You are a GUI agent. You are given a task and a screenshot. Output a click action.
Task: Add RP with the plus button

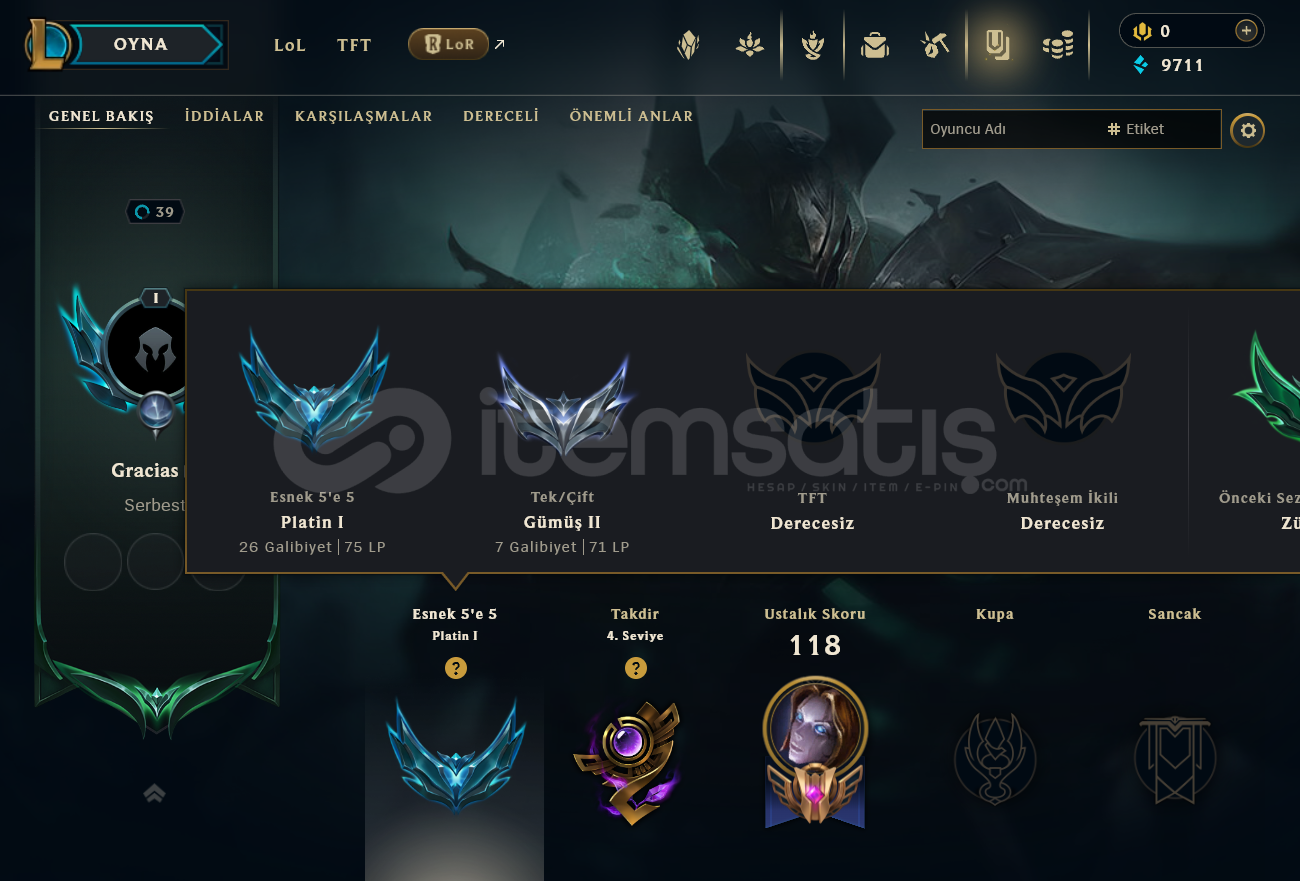[x=1246, y=31]
